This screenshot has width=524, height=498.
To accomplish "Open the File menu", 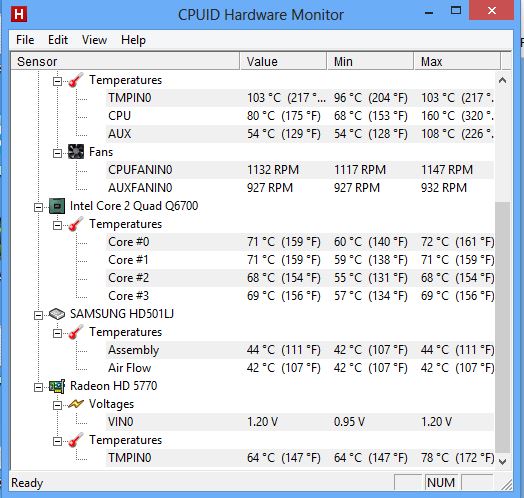I will click(25, 40).
